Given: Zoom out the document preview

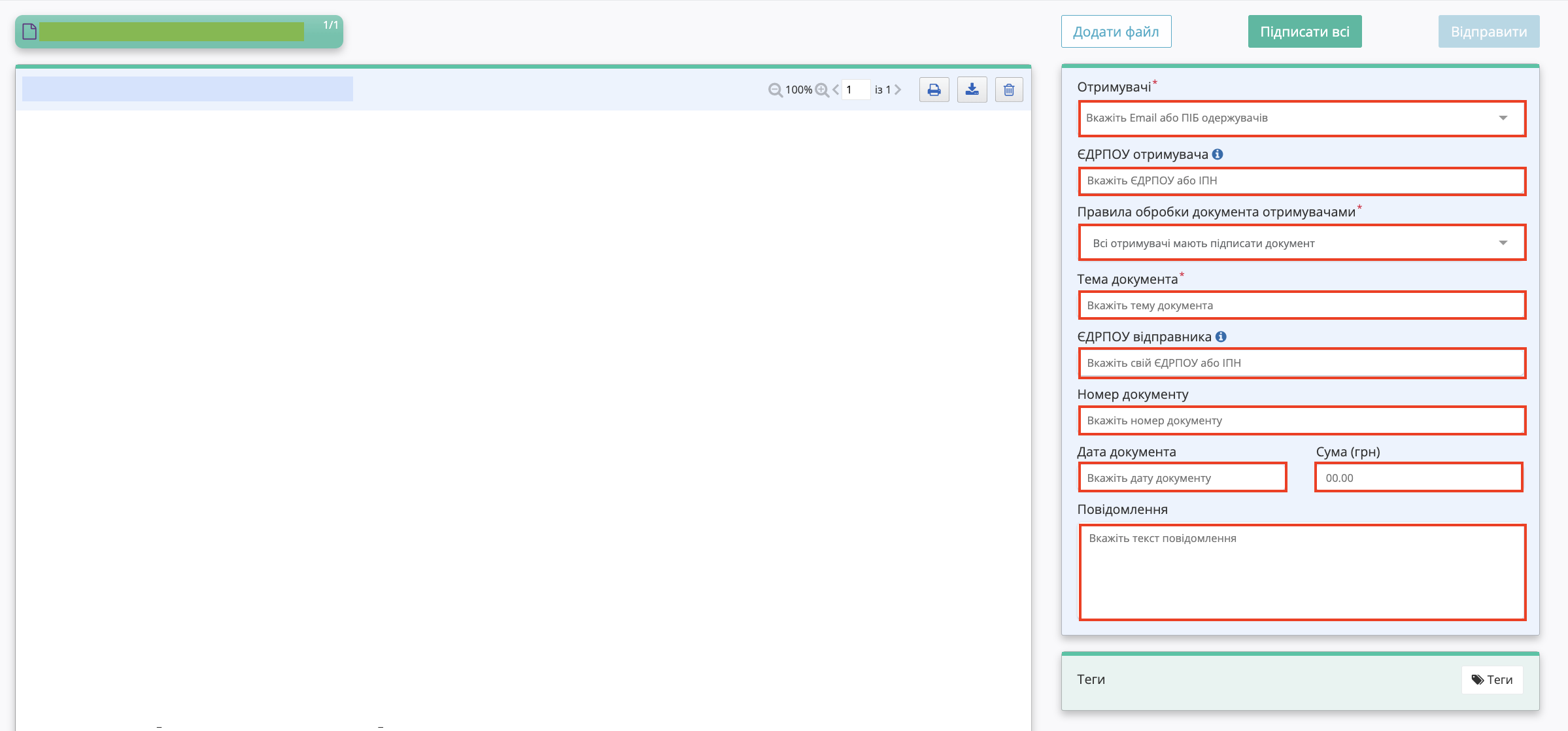Looking at the screenshot, I should tap(775, 90).
